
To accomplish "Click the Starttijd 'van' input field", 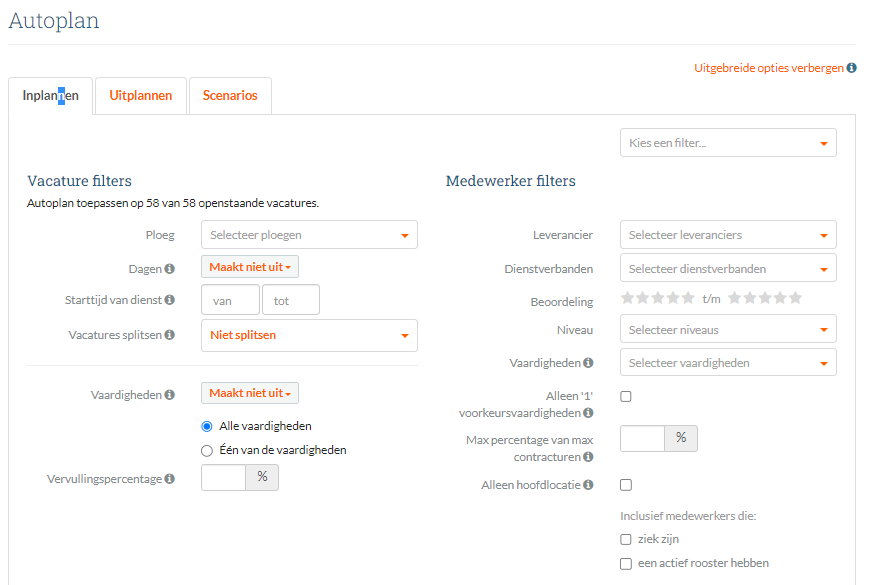I will [230, 300].
